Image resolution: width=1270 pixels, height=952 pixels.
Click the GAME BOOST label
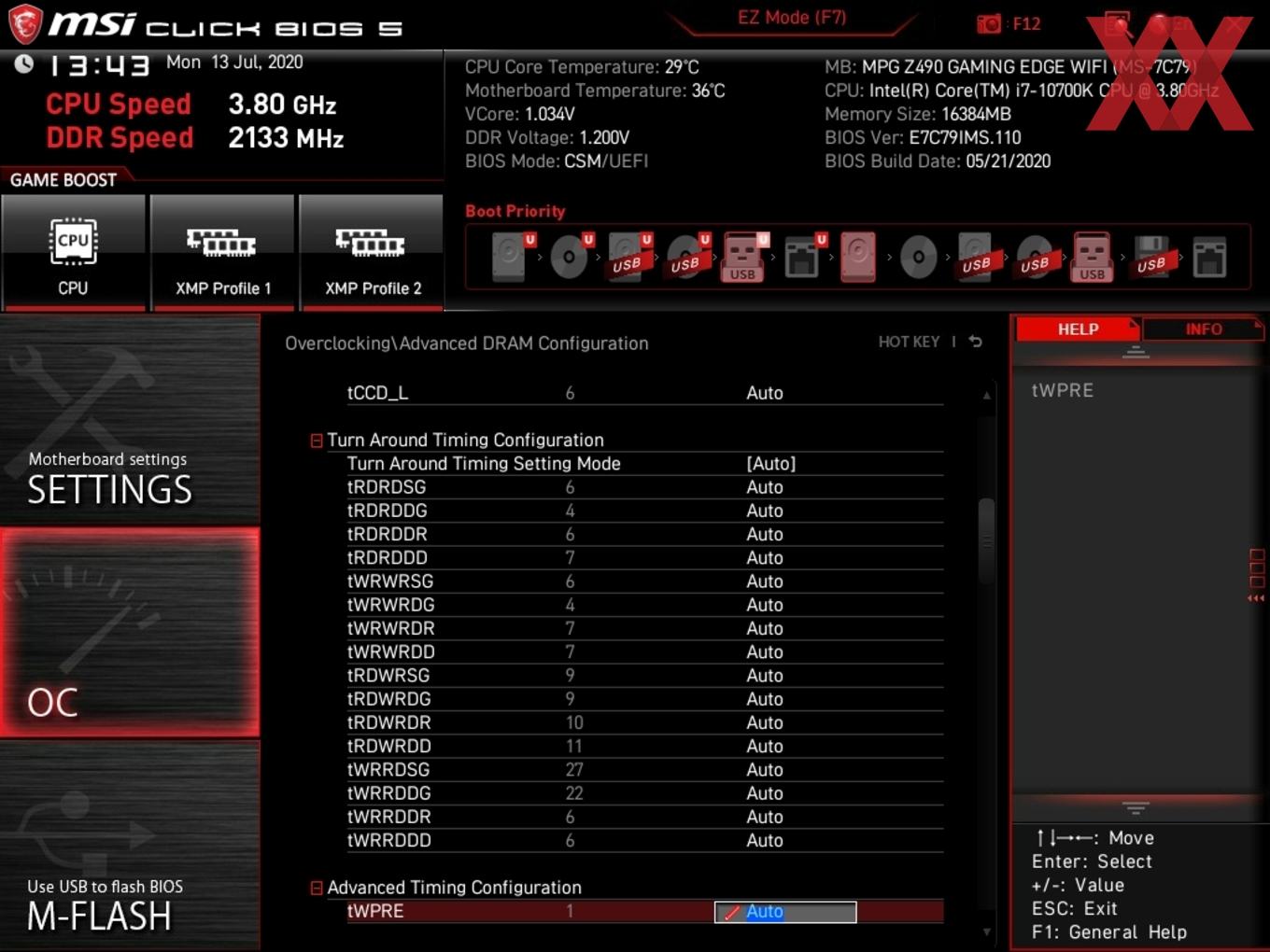pos(63,180)
